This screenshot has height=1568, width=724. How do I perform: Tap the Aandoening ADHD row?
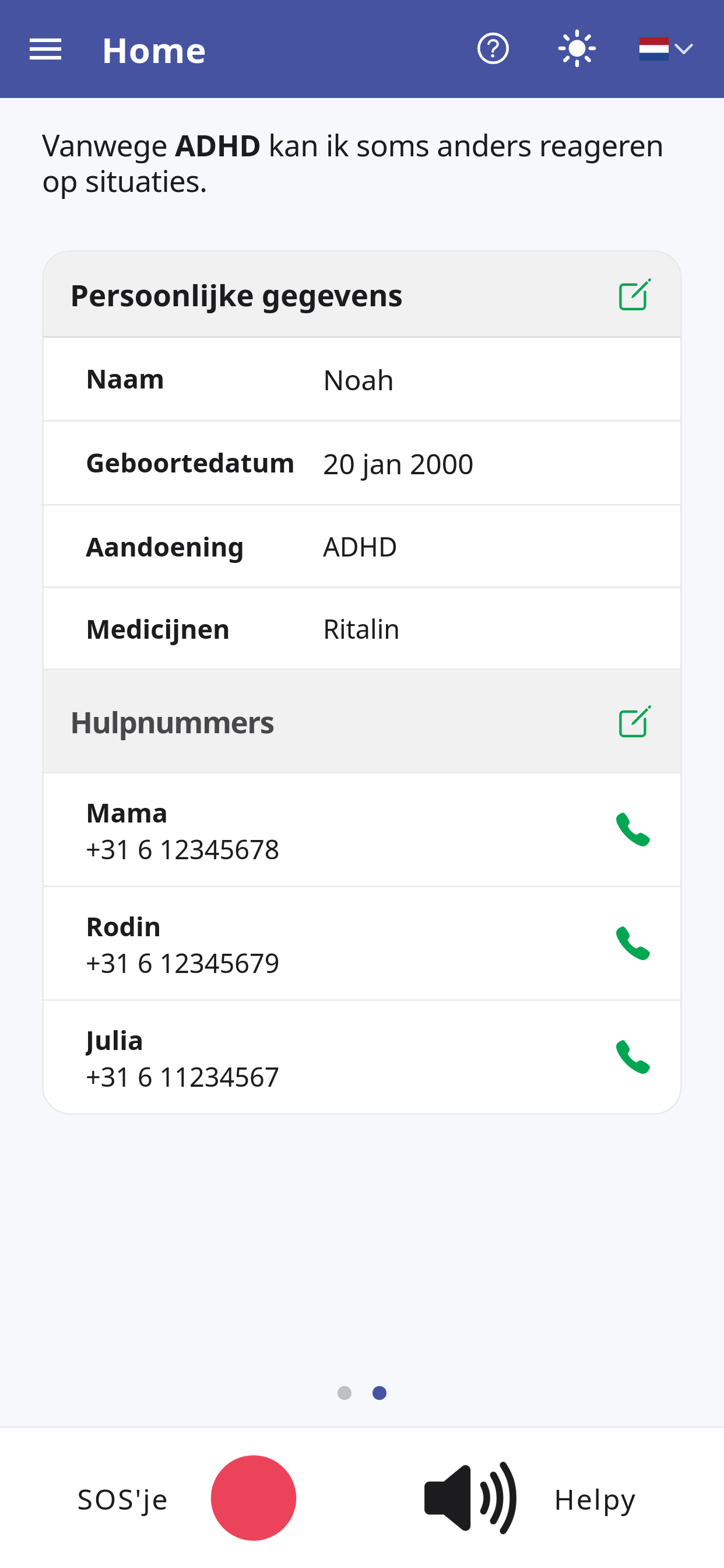362,547
